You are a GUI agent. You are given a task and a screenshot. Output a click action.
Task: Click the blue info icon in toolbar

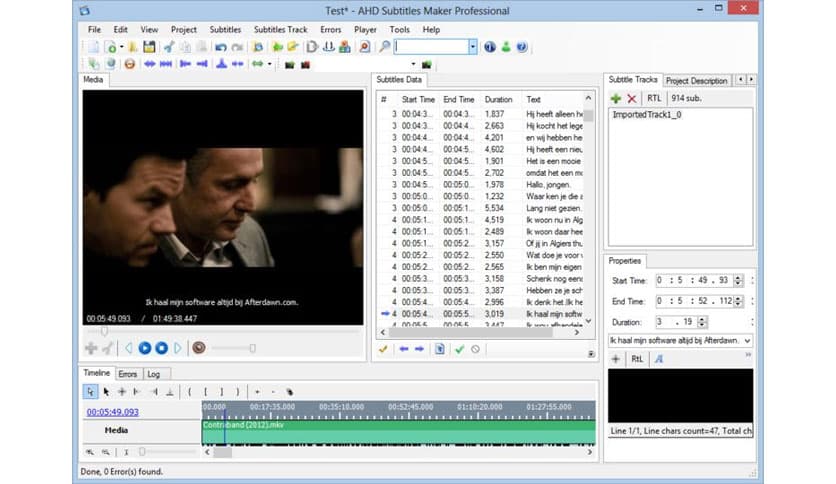[489, 47]
